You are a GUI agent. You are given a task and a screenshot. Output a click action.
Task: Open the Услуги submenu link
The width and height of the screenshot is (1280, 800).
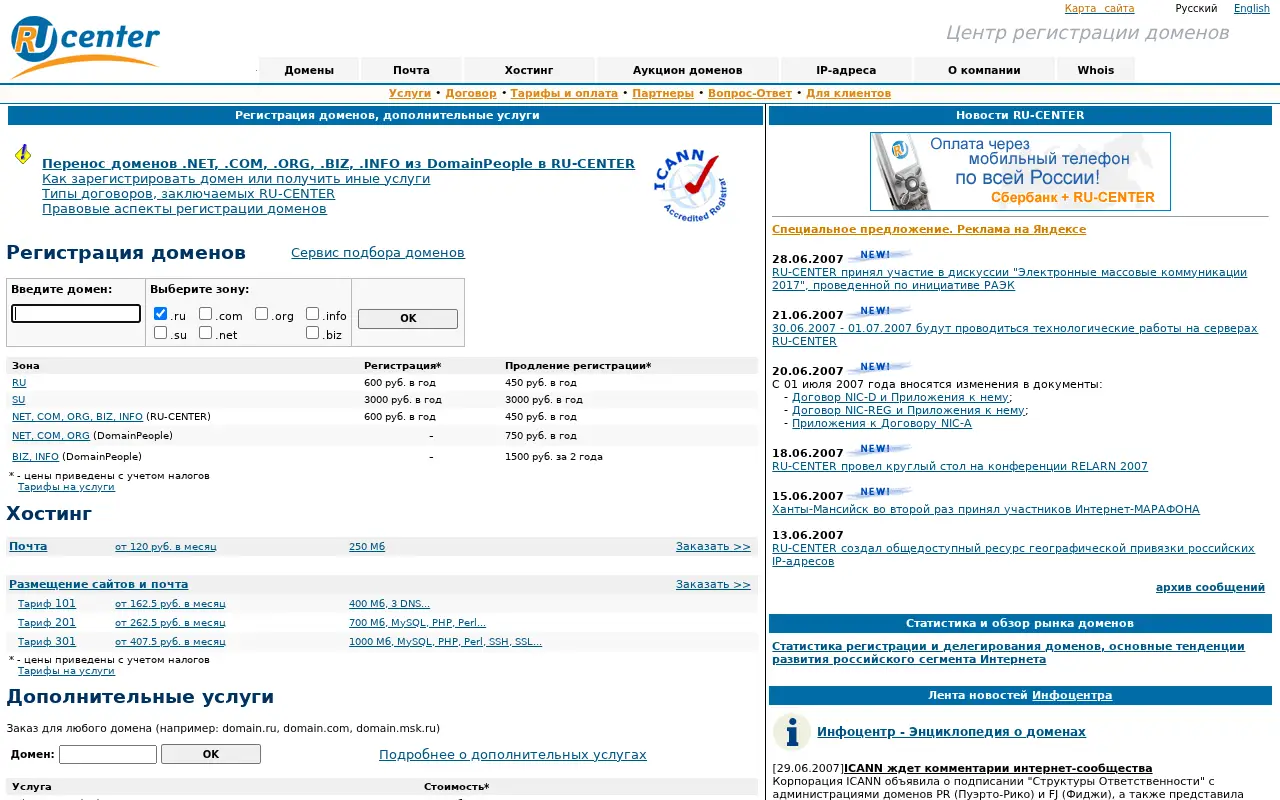pos(410,93)
